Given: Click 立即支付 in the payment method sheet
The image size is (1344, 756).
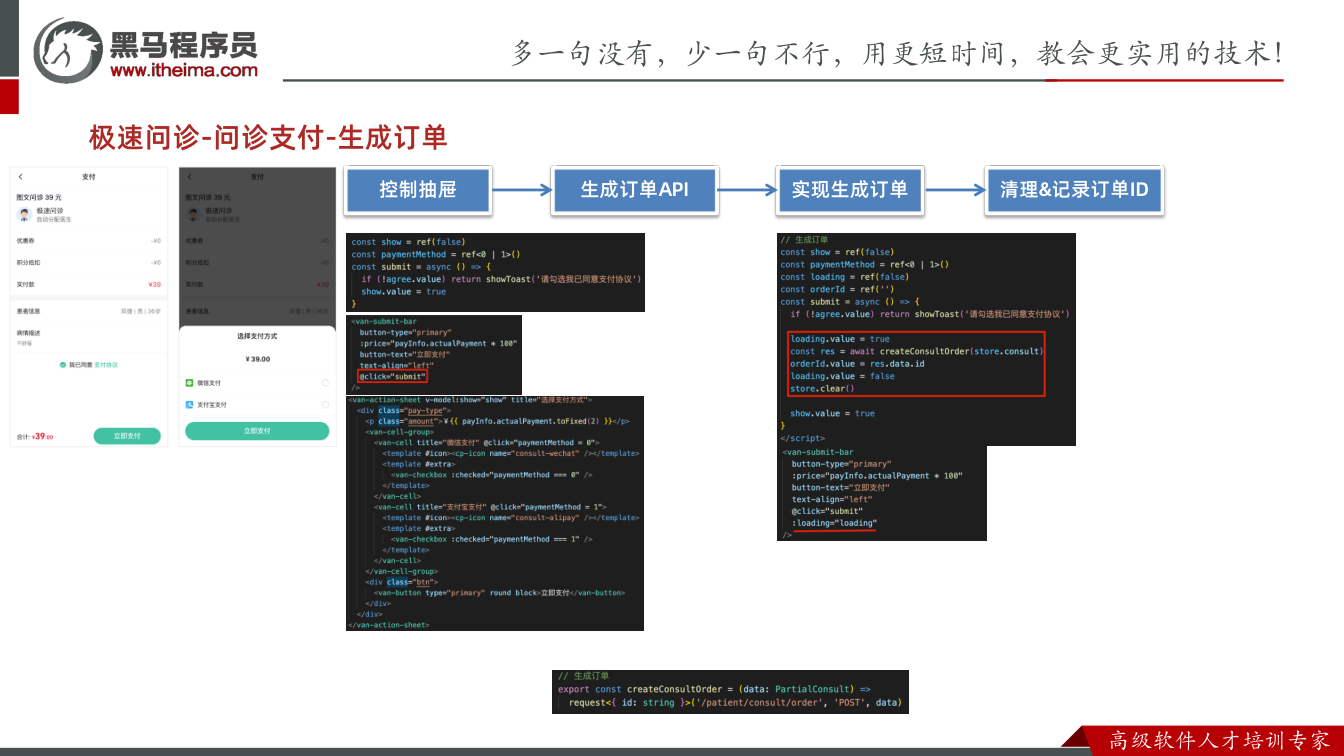Looking at the screenshot, I should [257, 431].
